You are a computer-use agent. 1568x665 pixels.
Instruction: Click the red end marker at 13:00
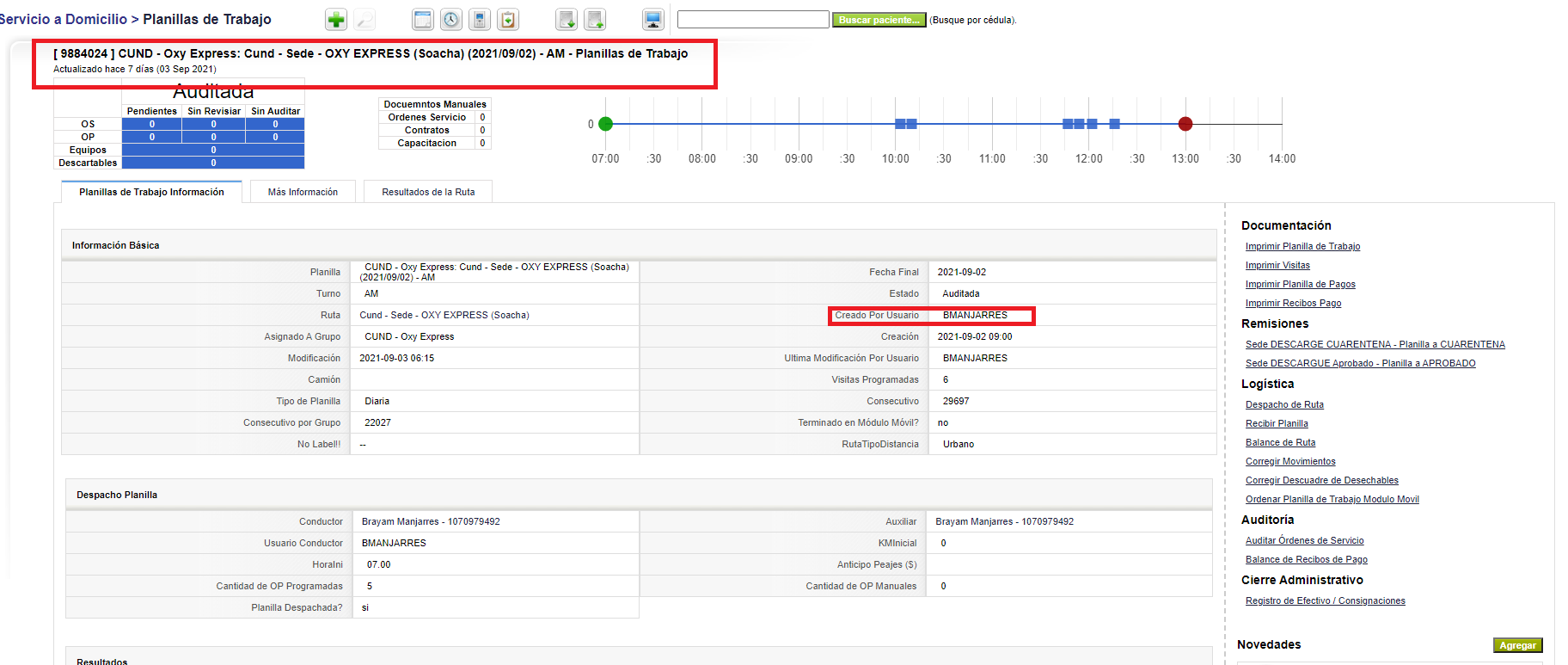click(1185, 124)
